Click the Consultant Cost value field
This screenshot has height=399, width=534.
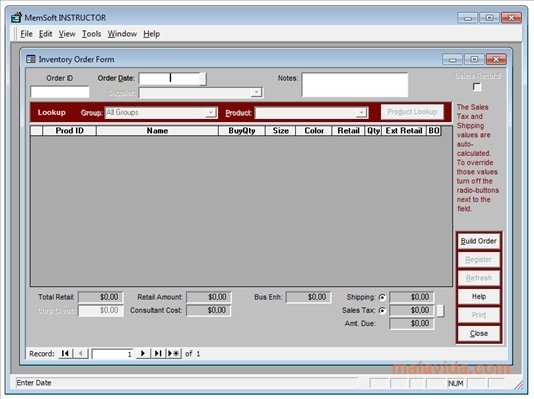click(209, 310)
